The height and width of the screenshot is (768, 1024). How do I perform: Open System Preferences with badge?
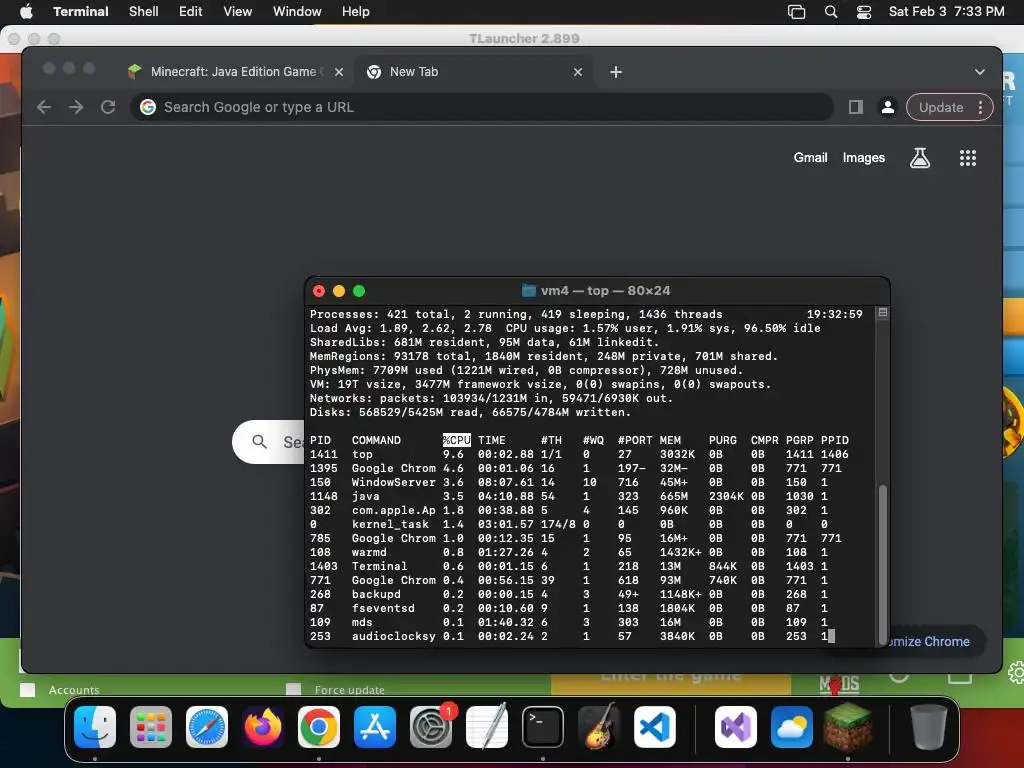point(431,727)
